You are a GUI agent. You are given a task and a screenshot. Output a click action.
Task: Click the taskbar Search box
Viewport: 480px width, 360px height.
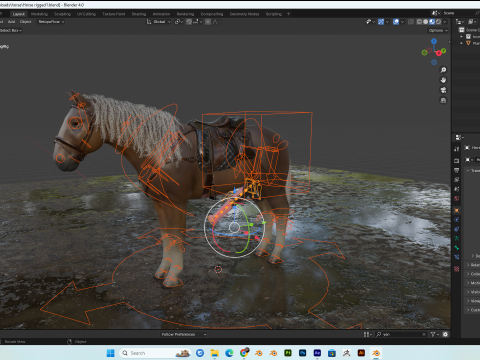[155, 353]
